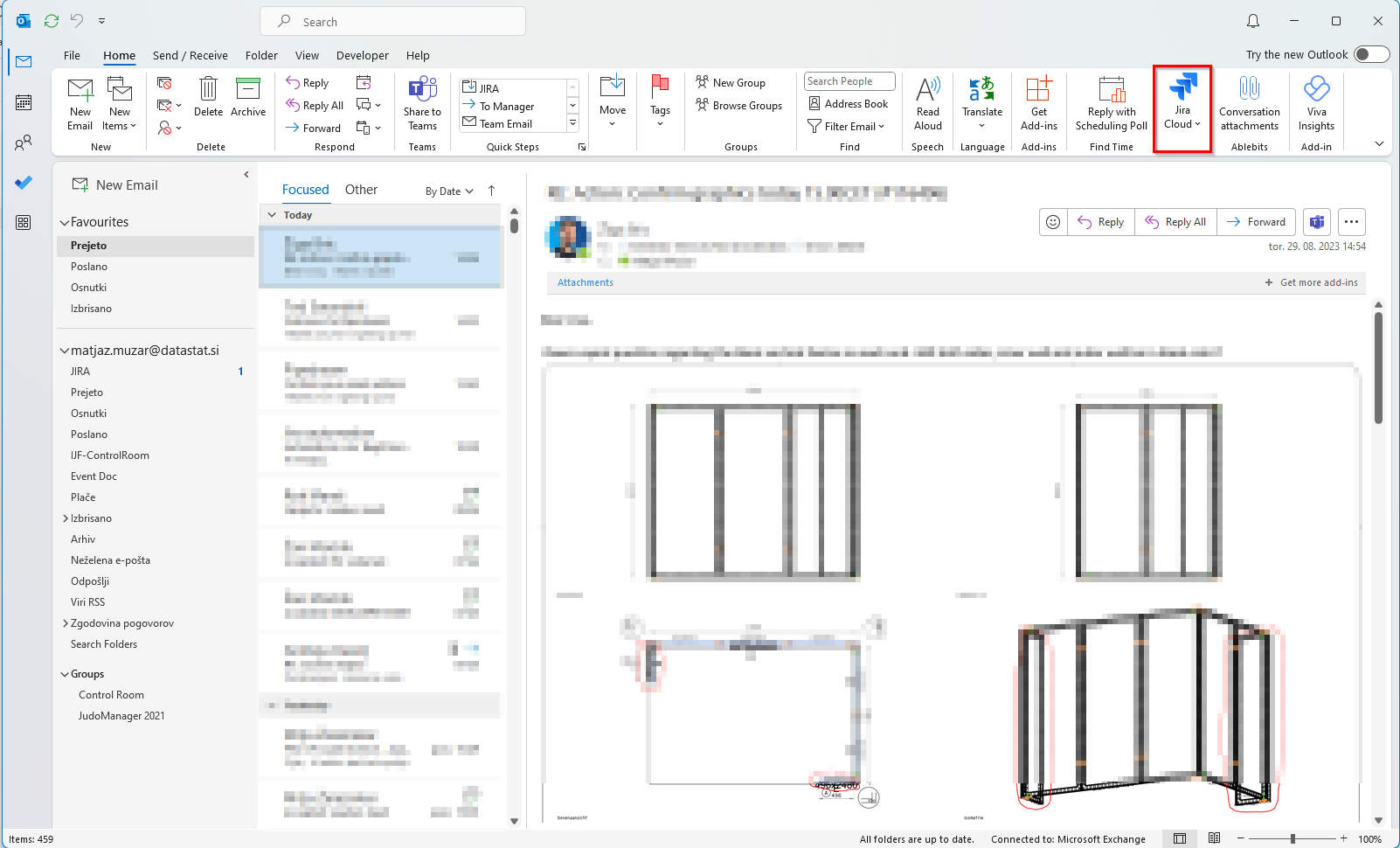Add a reaction with the smiley icon
The height and width of the screenshot is (848, 1400).
(1053, 222)
